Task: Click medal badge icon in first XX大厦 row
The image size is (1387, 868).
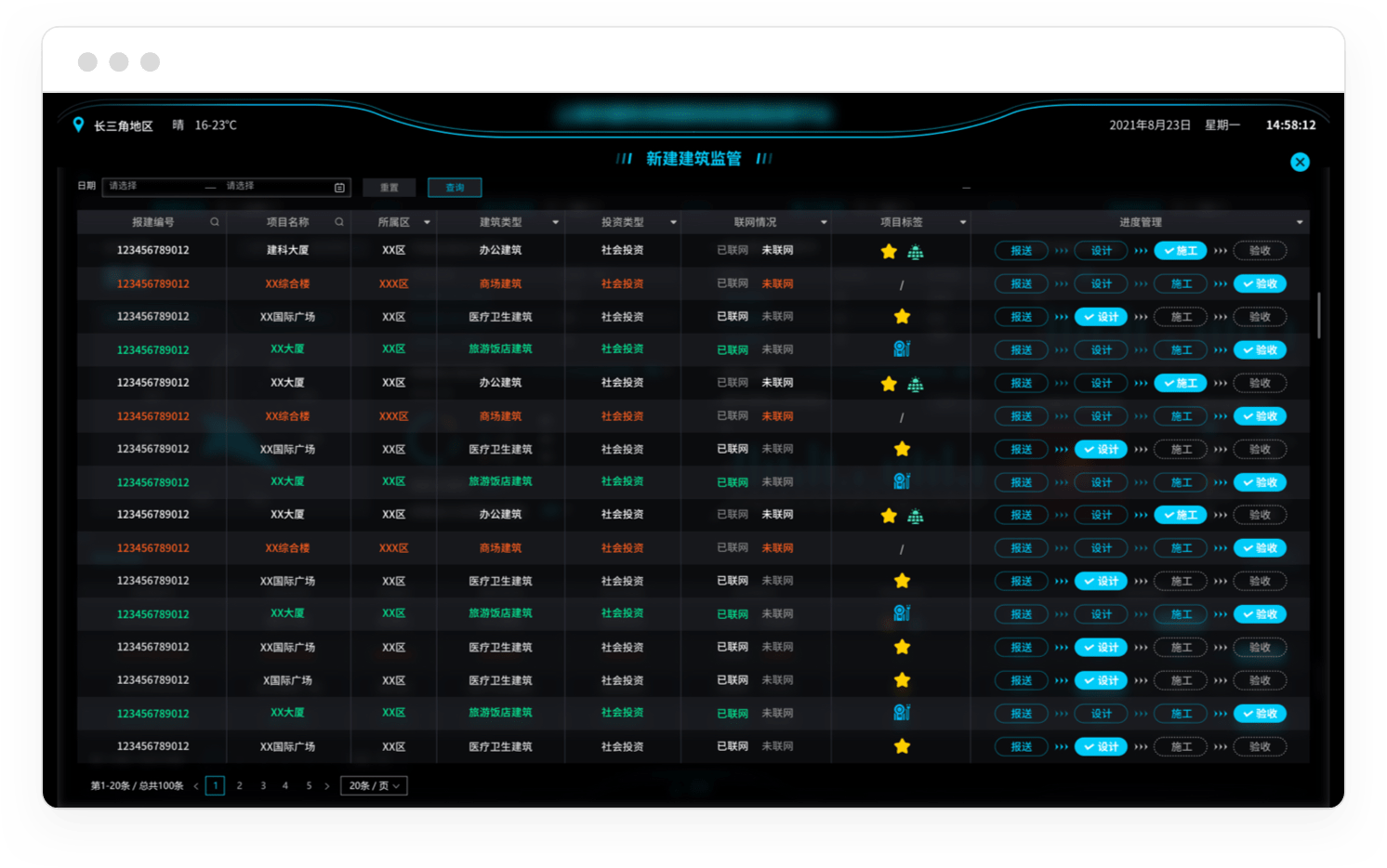Action: click(901, 349)
